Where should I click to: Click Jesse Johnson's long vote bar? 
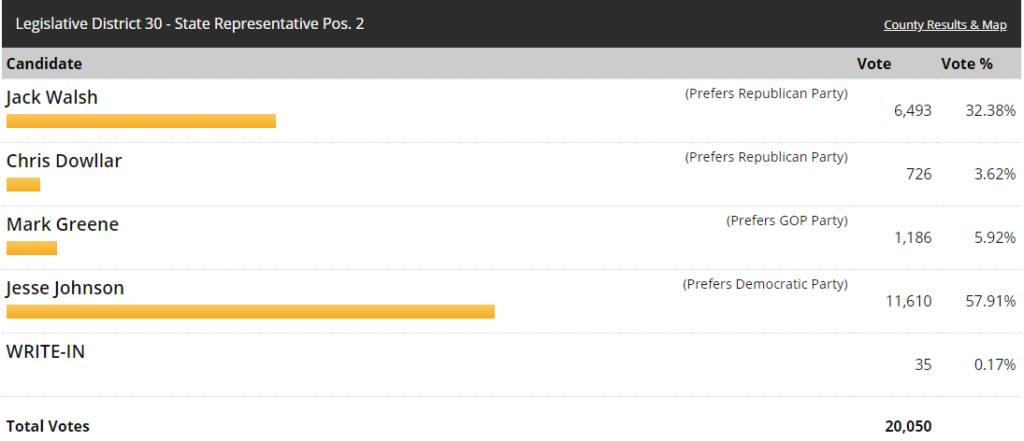[x=250, y=312]
